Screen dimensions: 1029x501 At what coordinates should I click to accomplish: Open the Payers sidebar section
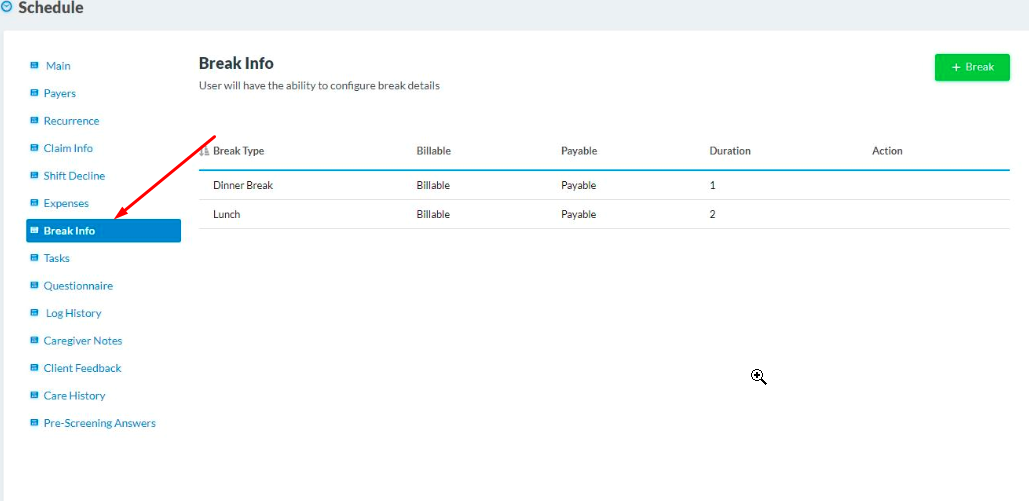59,93
